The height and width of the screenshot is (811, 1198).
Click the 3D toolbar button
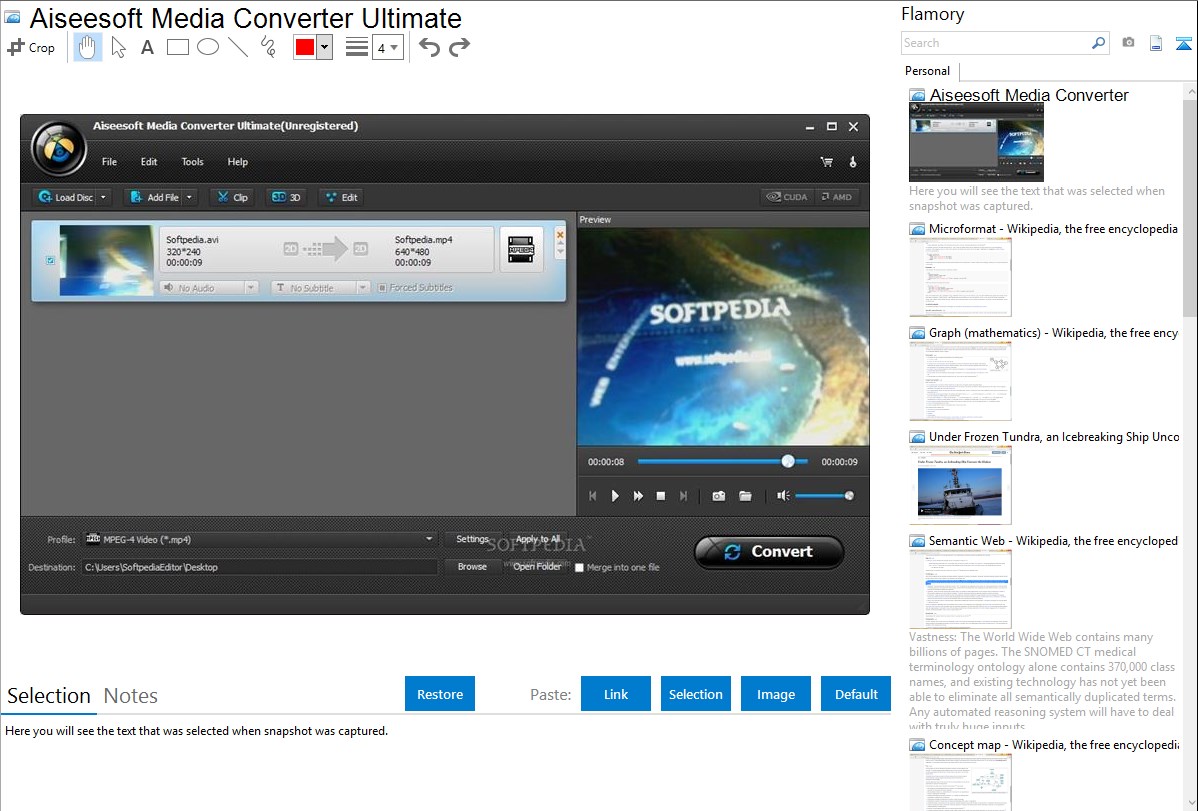point(287,197)
